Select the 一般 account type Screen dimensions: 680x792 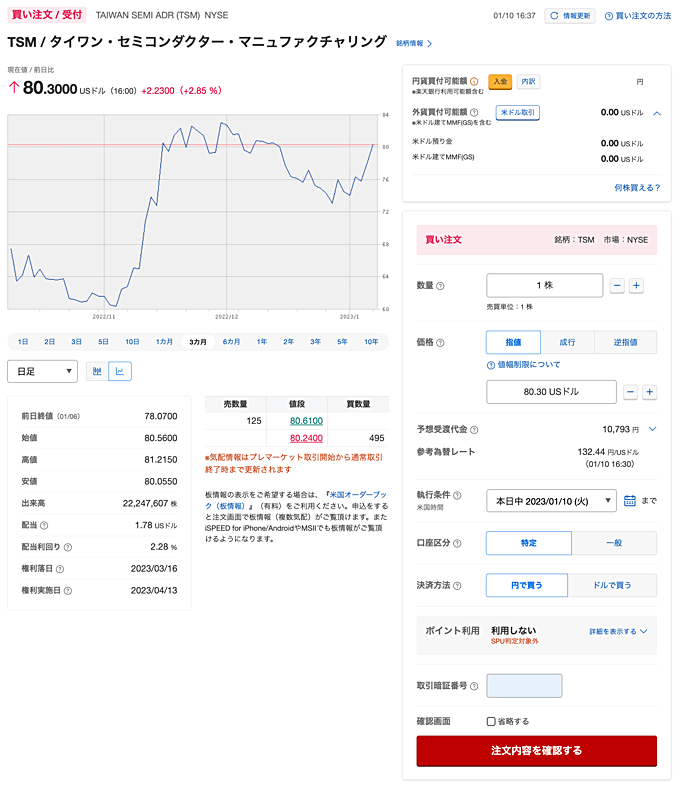tap(614, 543)
